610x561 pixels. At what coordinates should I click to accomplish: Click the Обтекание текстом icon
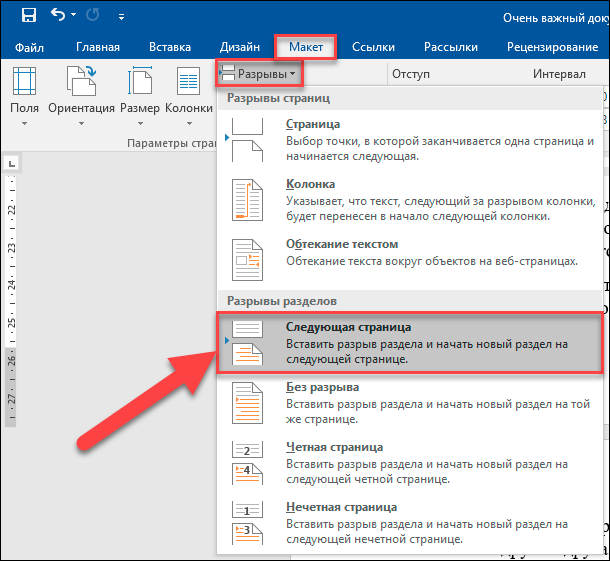point(247,260)
